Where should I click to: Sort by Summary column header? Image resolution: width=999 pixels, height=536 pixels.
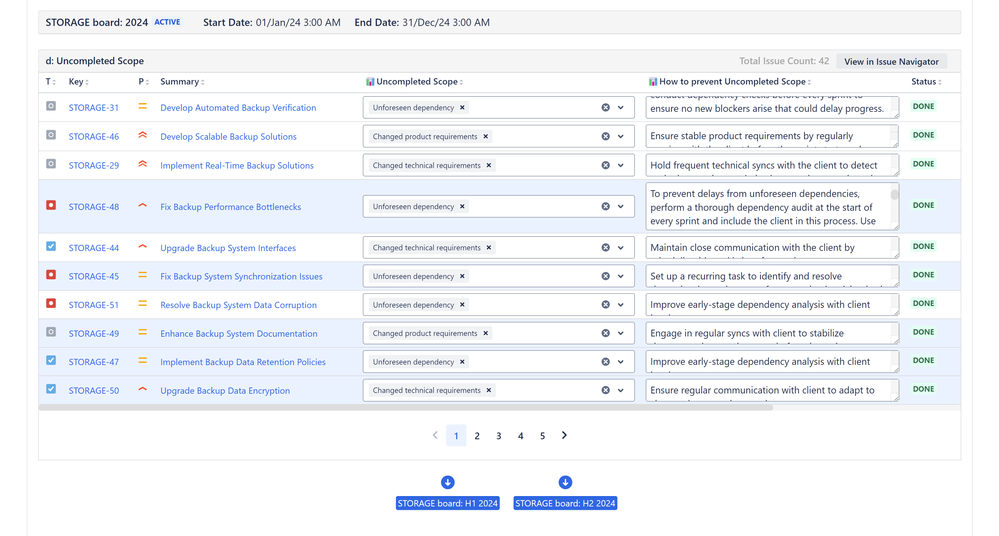[182, 82]
